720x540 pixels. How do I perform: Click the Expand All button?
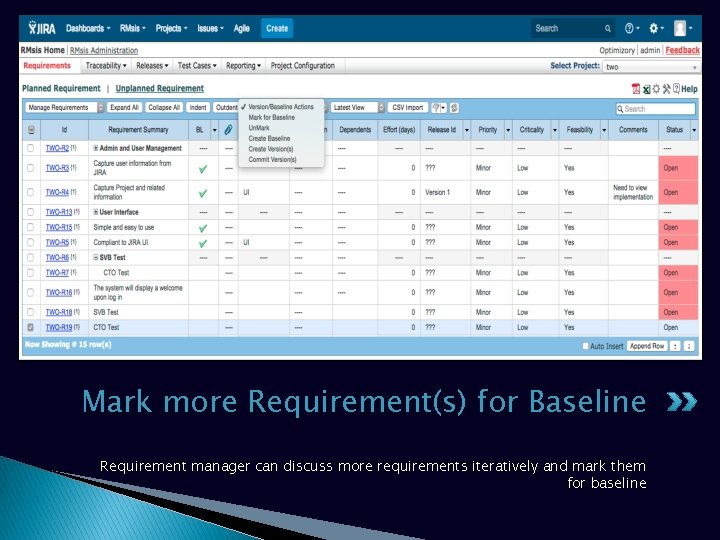[124, 107]
